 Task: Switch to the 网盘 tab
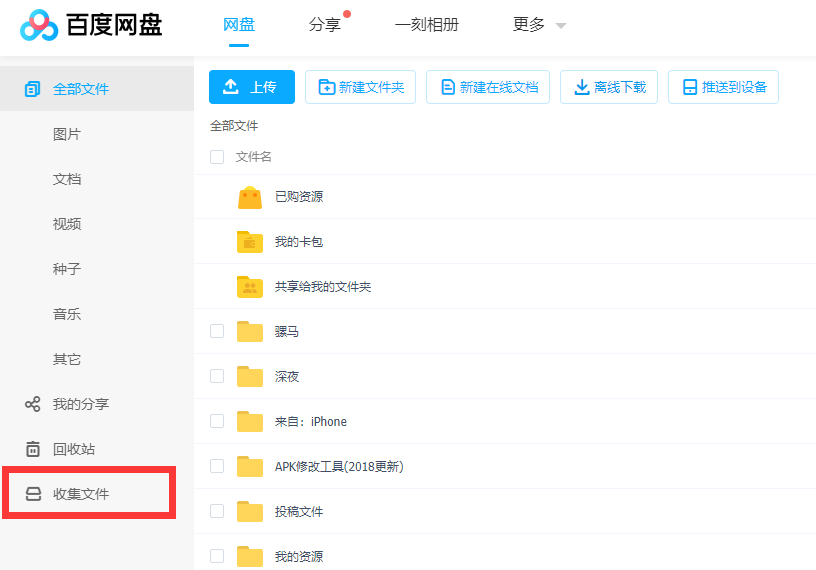click(x=239, y=24)
